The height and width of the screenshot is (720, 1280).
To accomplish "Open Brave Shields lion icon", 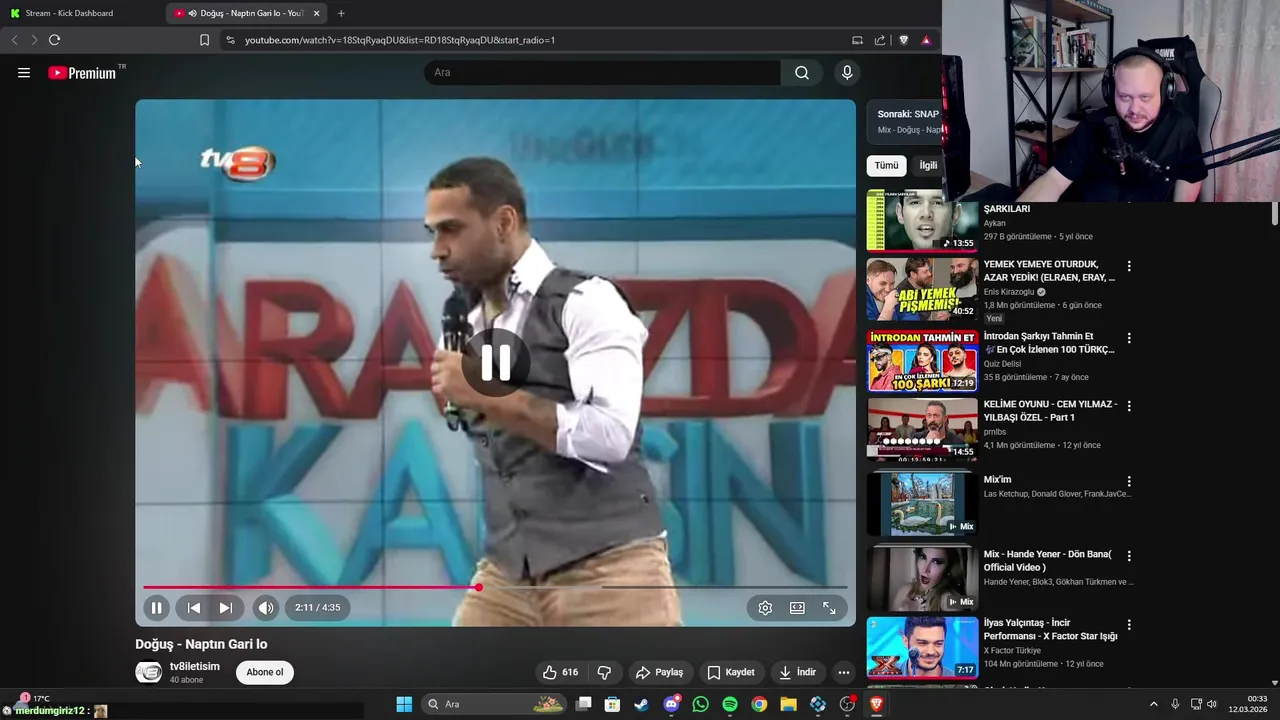I will 904,40.
